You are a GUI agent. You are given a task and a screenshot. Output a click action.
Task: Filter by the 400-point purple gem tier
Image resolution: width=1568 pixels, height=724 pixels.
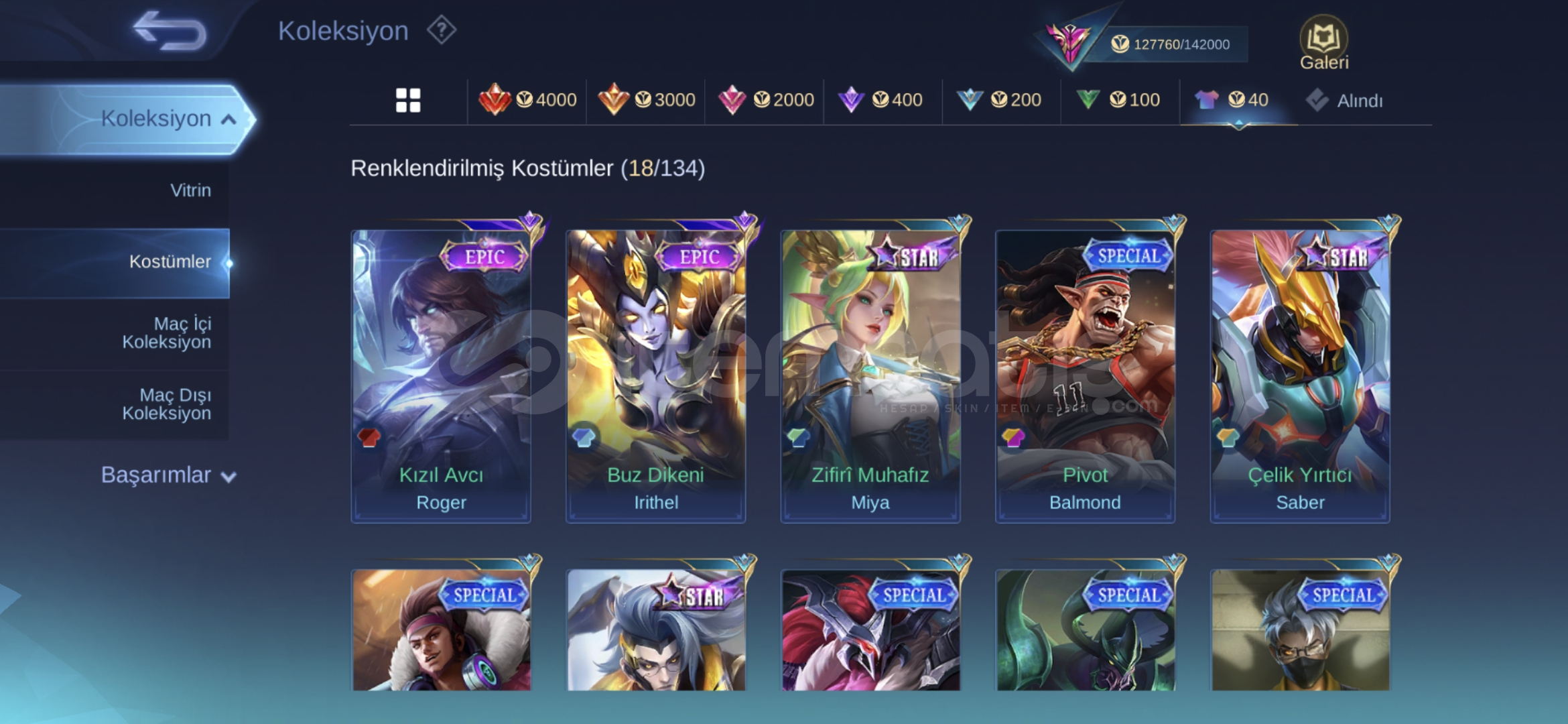coord(880,101)
